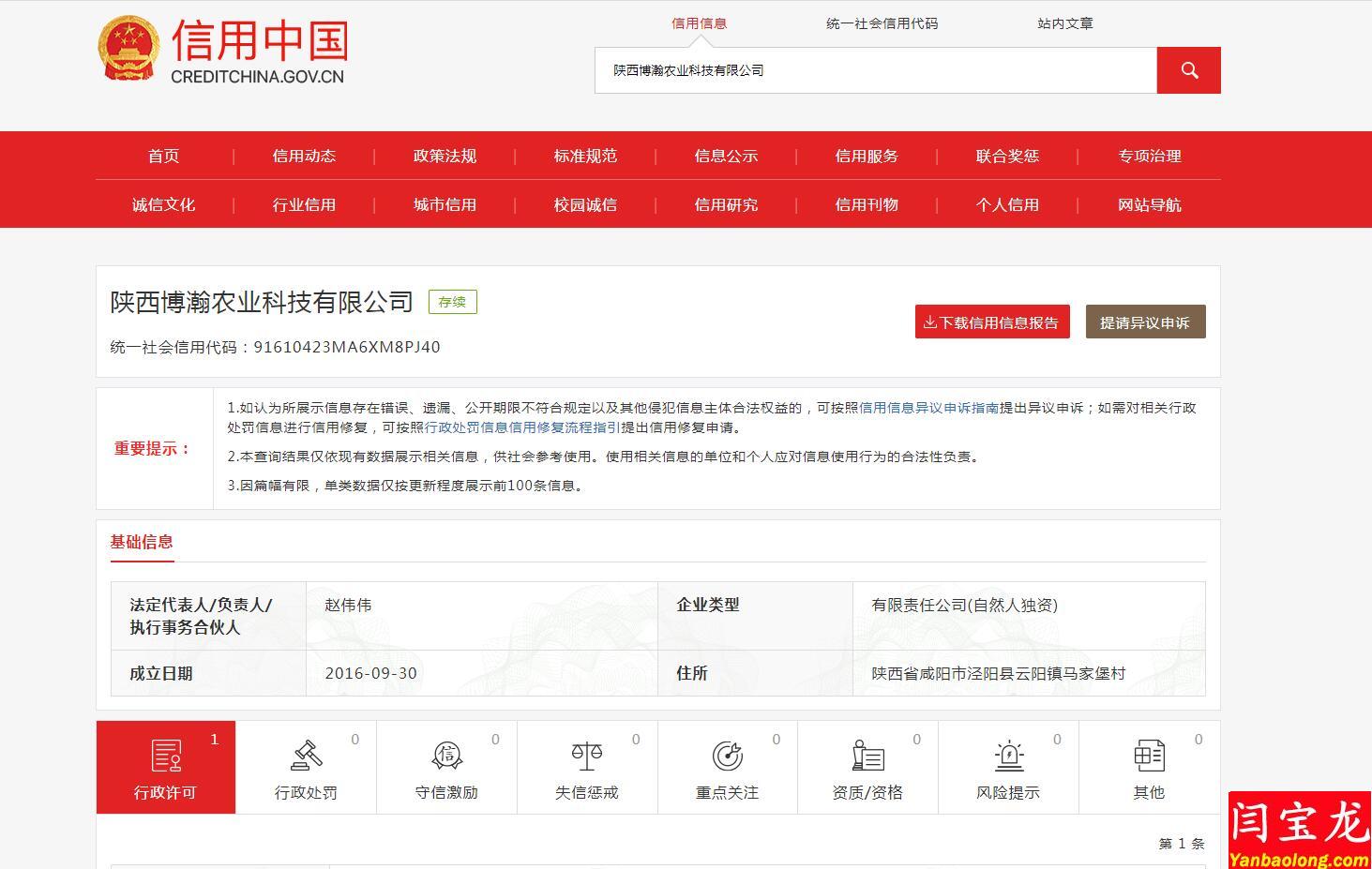Go to 首页 in navigation bar
Screen dimensions: 1372x869
(x=164, y=157)
